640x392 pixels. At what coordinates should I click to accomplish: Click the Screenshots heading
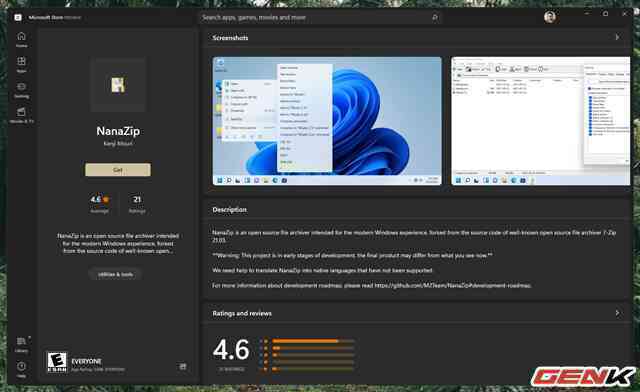tap(230, 38)
